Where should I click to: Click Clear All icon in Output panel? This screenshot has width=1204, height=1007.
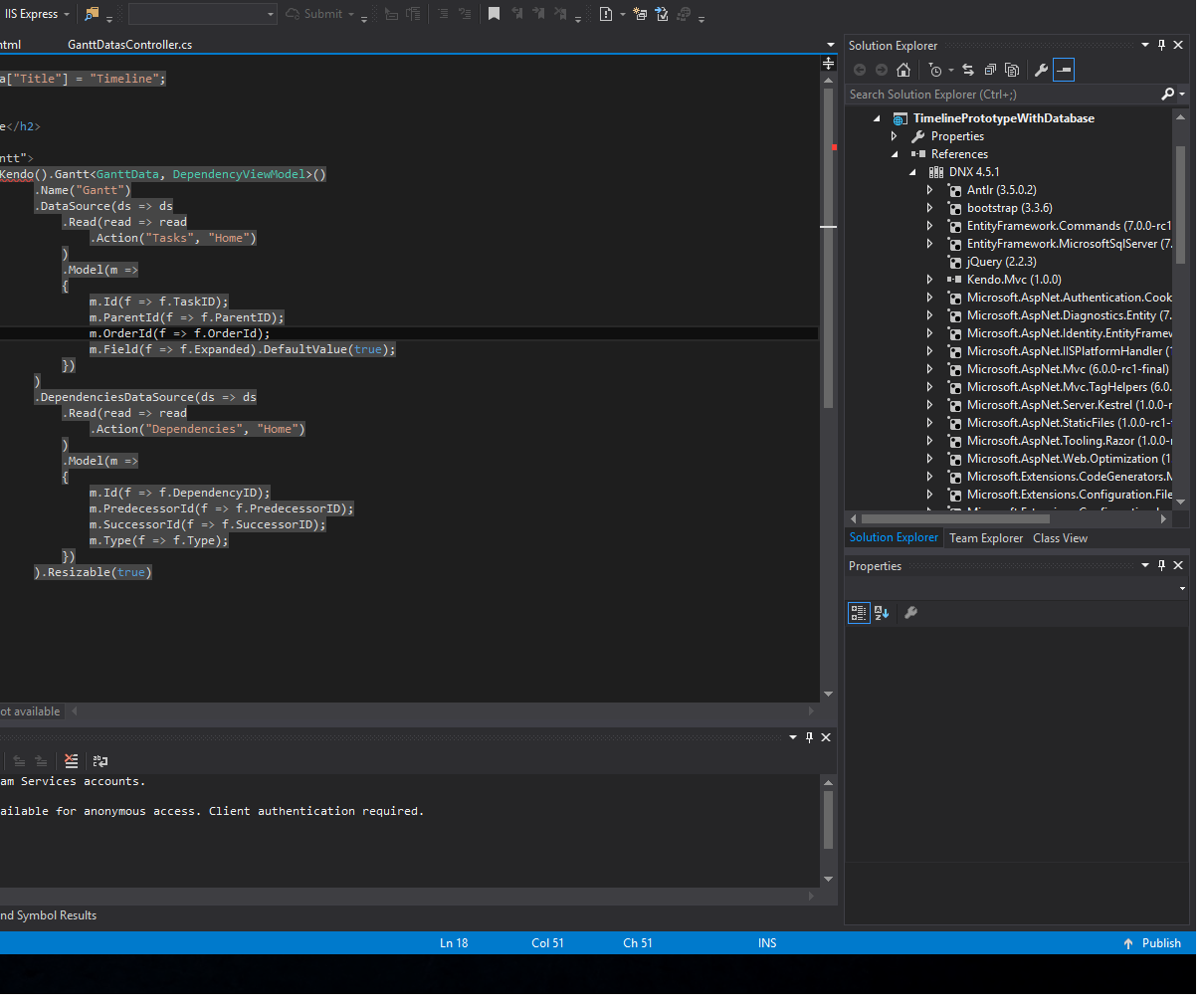(x=71, y=761)
